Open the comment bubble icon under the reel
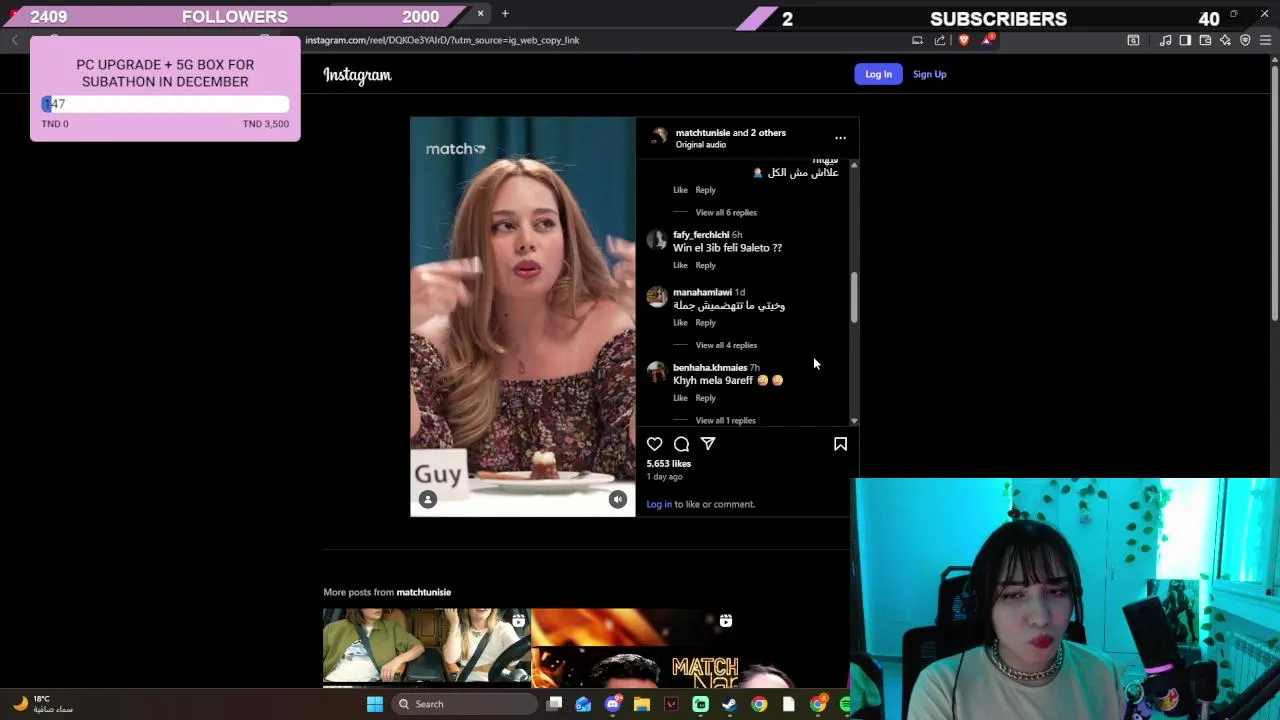1280x720 pixels. click(x=681, y=444)
